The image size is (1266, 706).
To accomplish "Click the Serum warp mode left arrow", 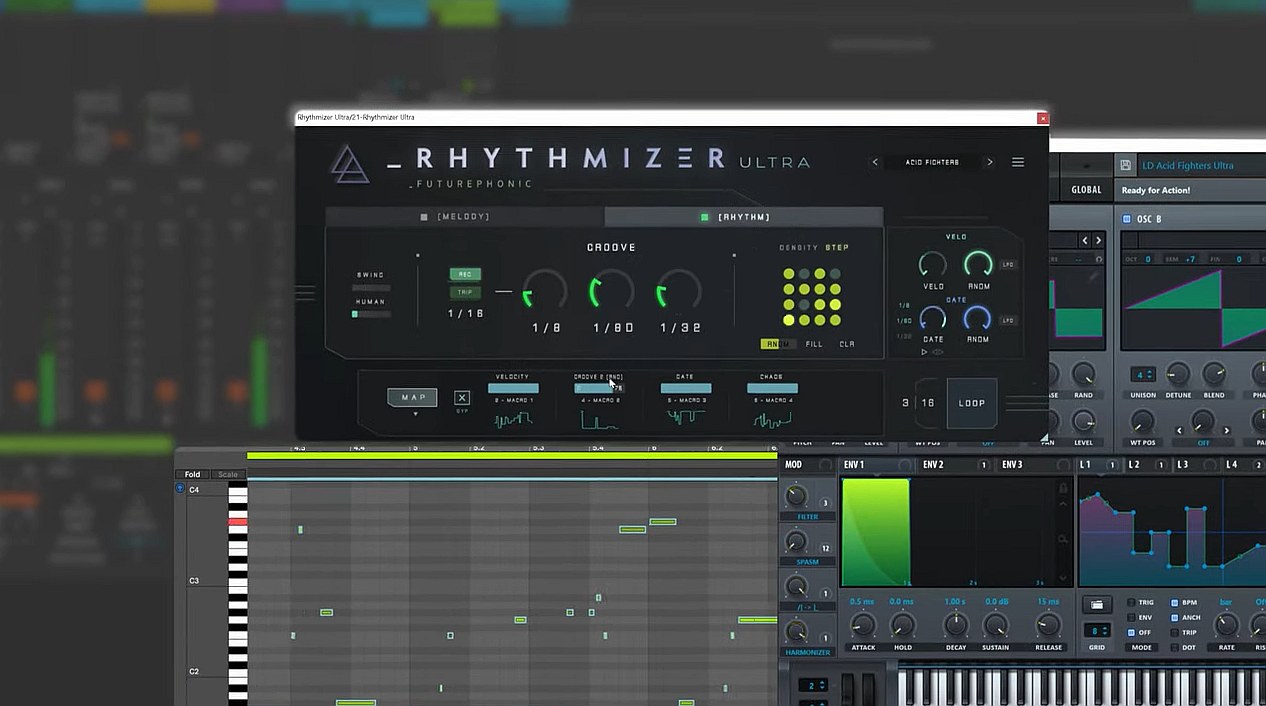I will 1180,430.
